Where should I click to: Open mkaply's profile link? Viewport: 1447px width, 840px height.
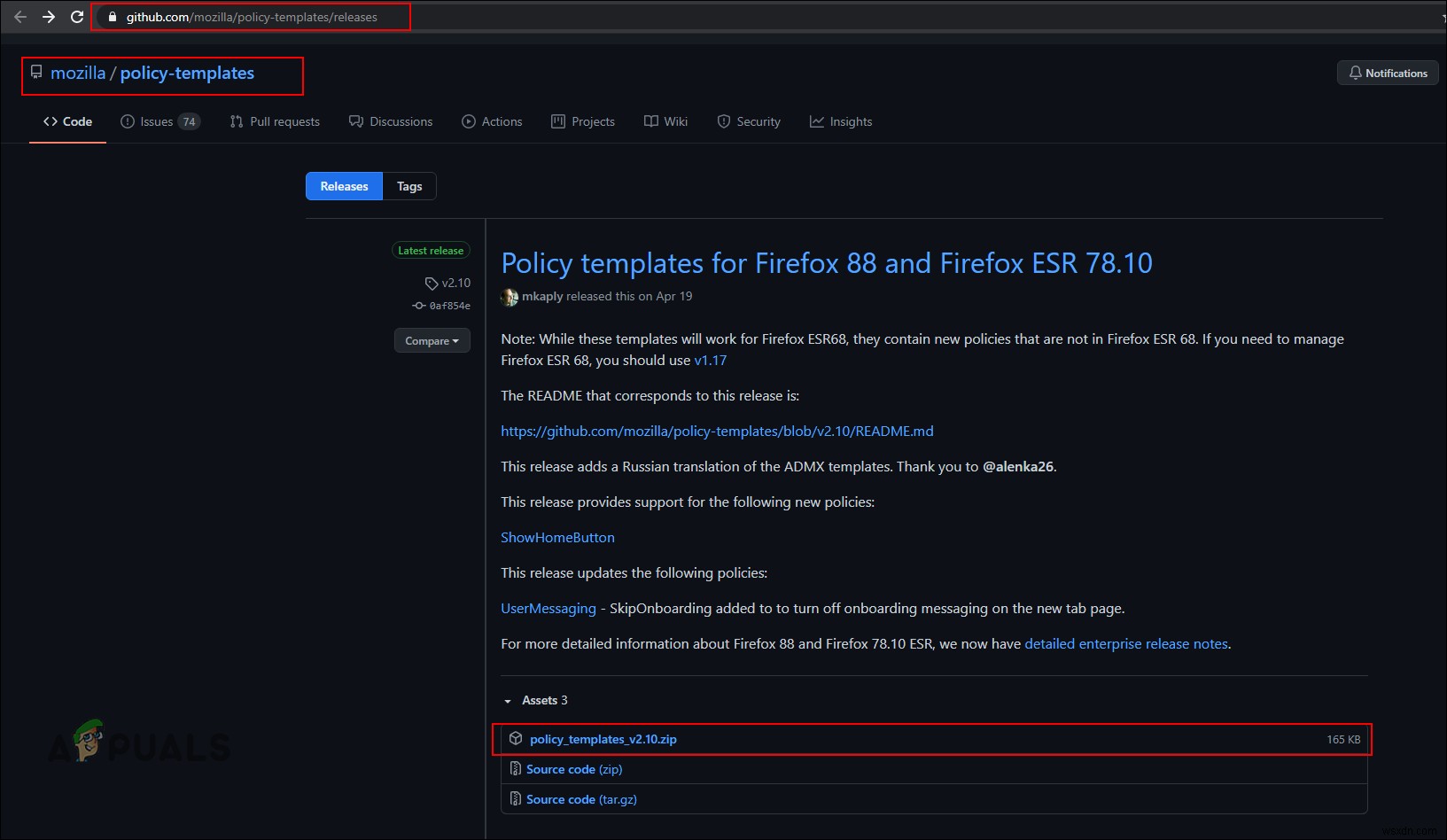click(542, 296)
